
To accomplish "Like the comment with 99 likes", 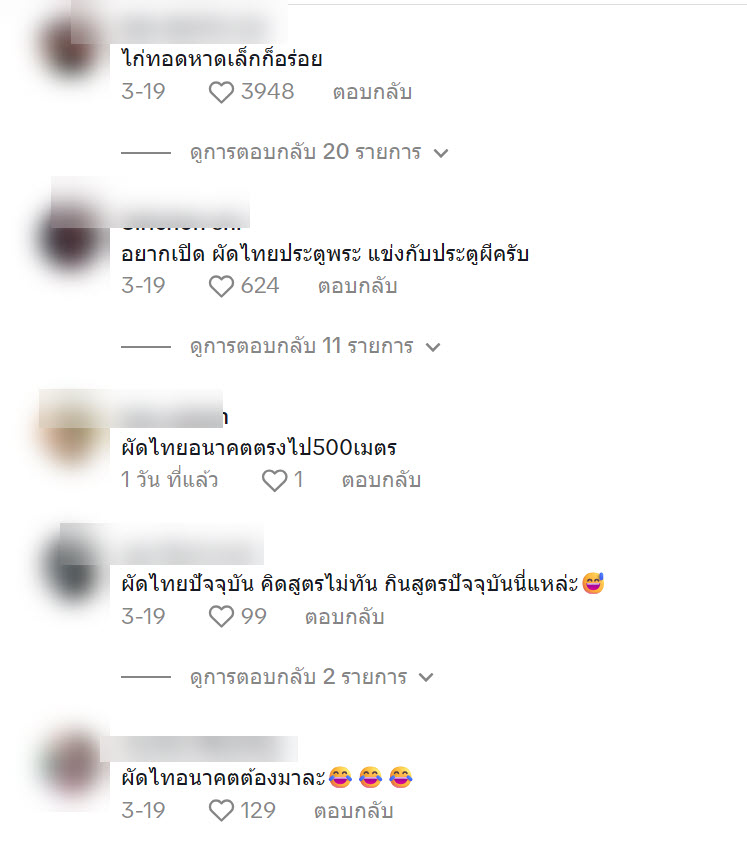I will tap(221, 616).
